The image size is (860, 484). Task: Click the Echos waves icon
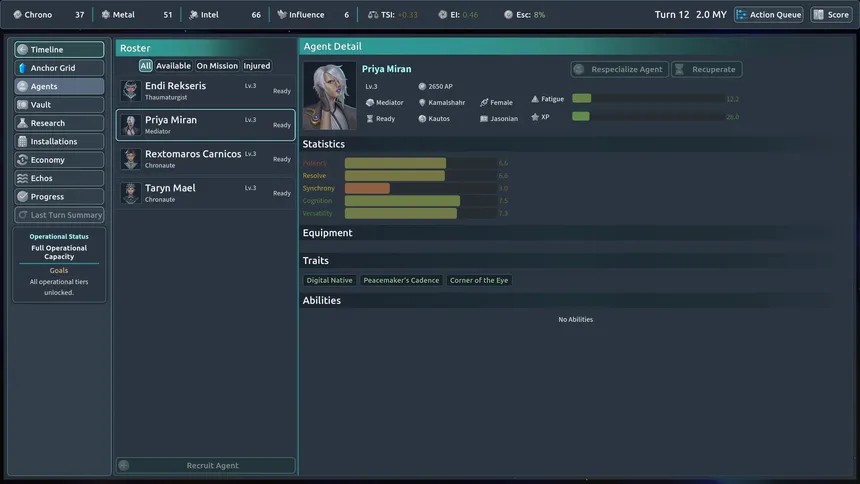[x=22, y=178]
